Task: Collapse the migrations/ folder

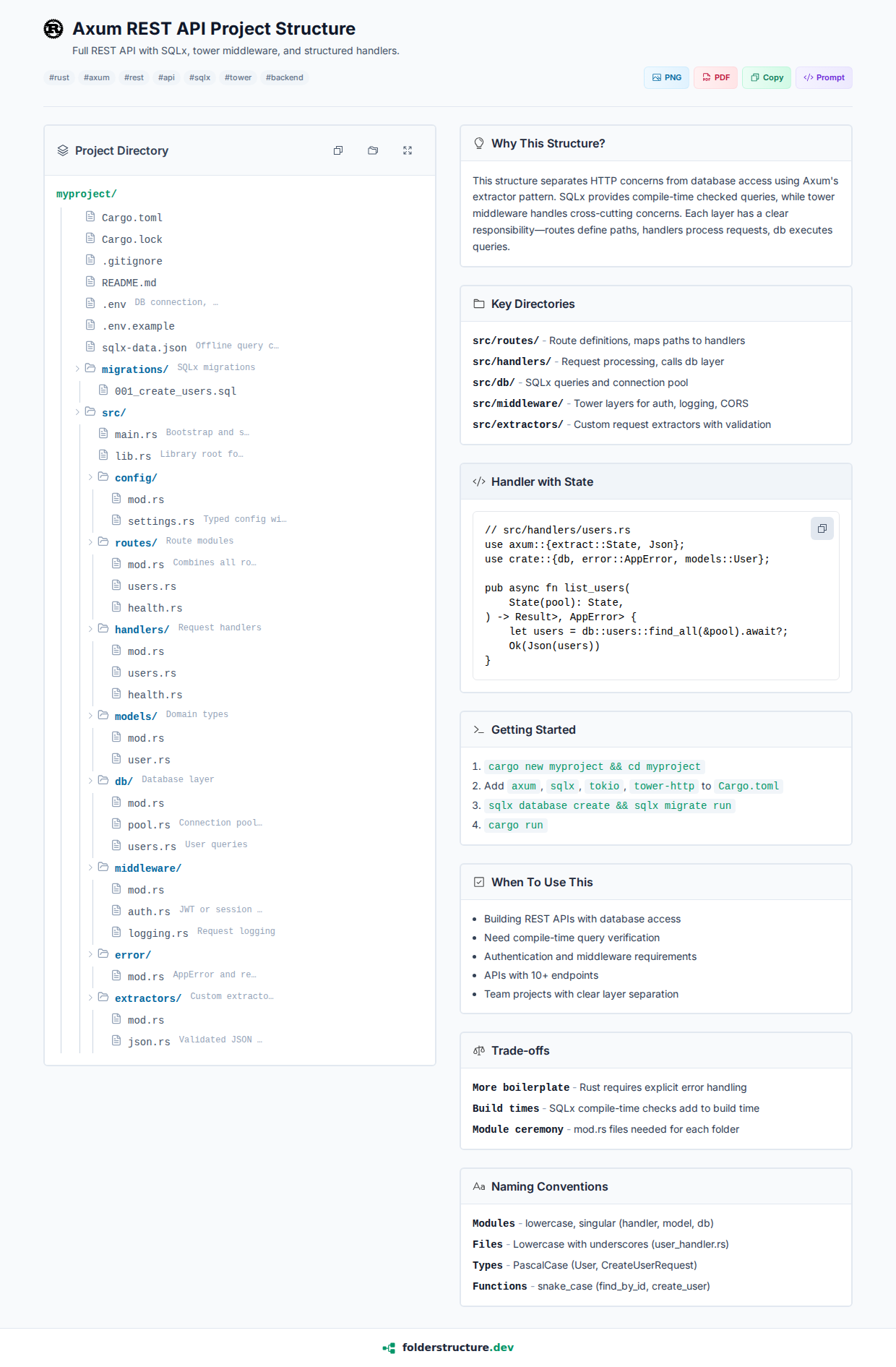Action: coord(77,369)
